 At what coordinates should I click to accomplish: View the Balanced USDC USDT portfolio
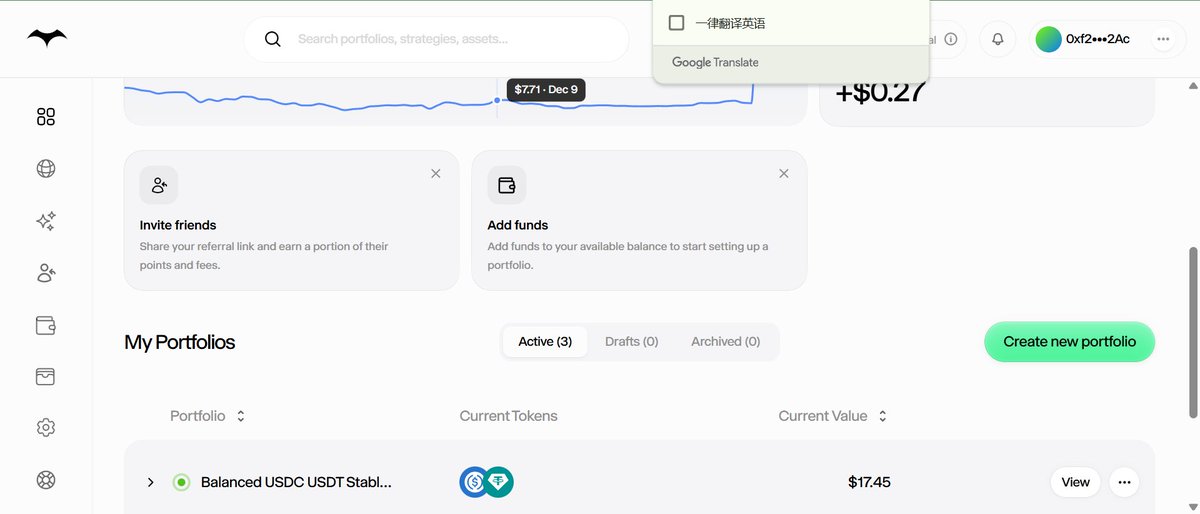click(1076, 482)
